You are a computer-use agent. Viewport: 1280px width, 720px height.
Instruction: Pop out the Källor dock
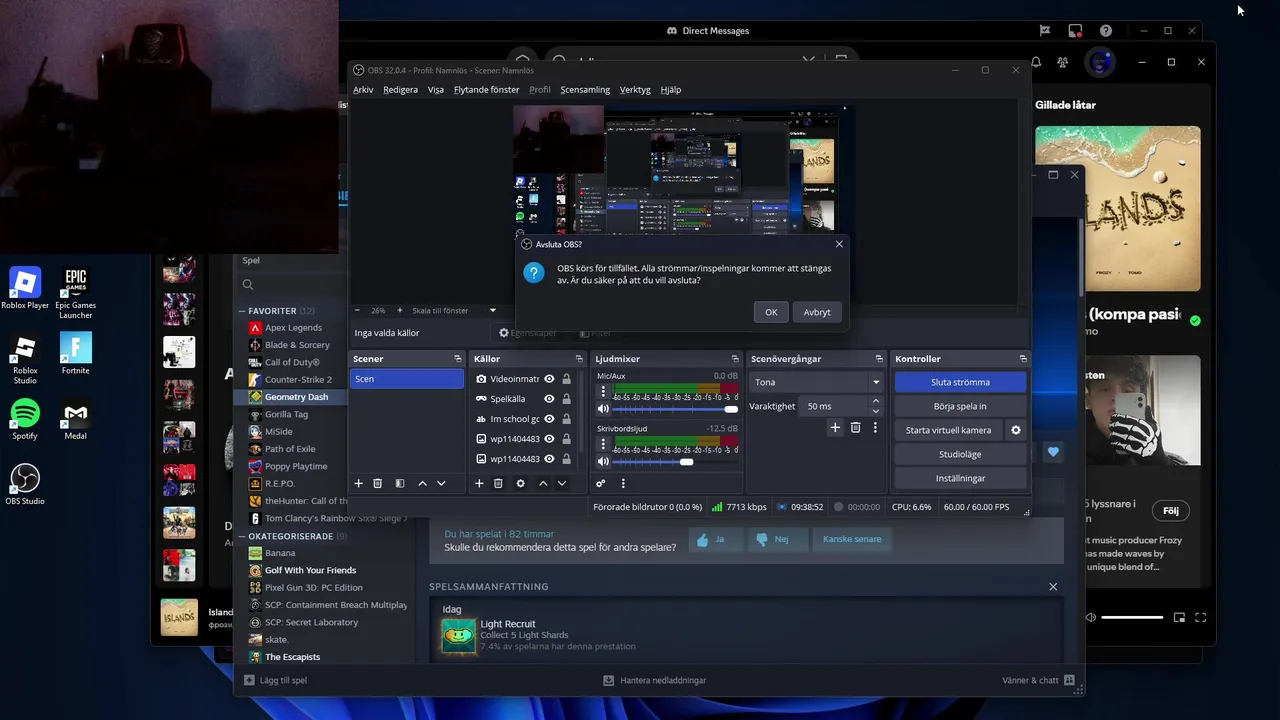coord(578,358)
